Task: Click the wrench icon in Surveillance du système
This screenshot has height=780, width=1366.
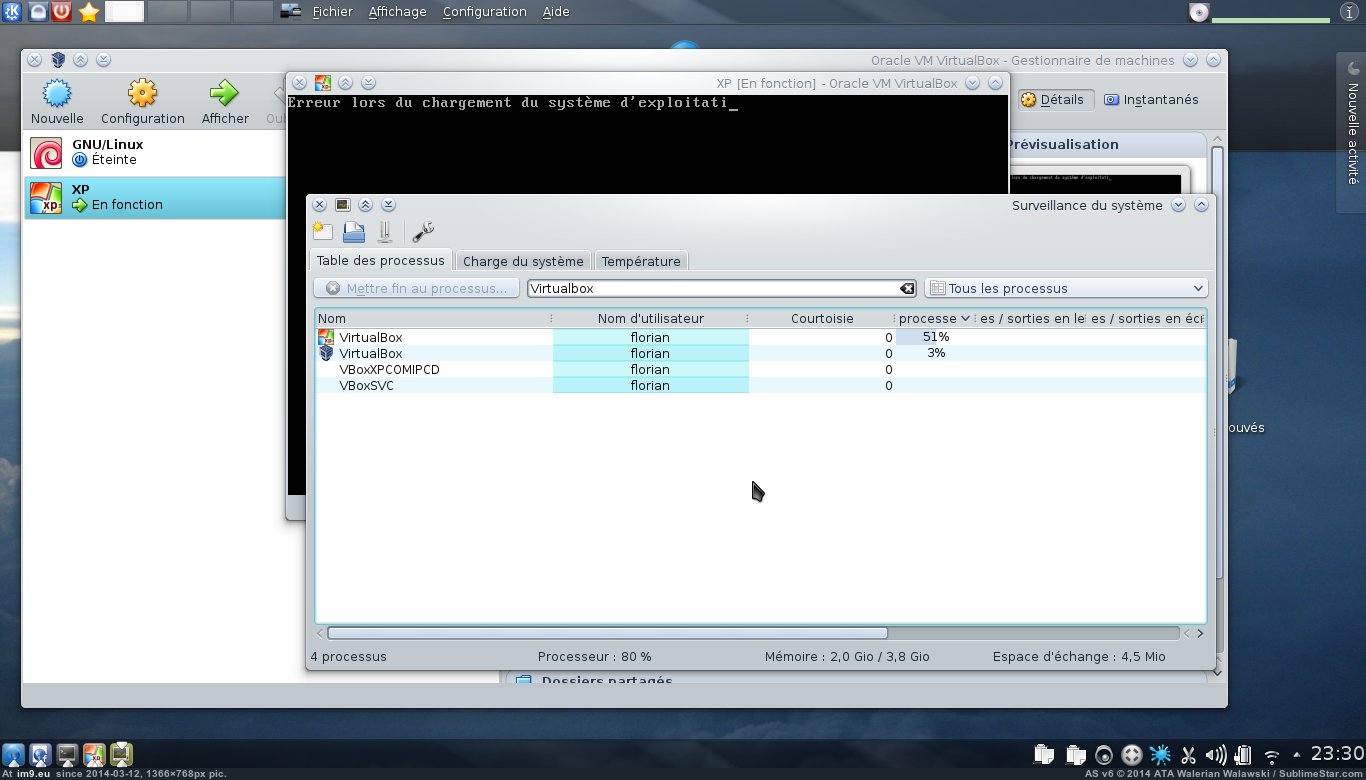Action: 423,232
